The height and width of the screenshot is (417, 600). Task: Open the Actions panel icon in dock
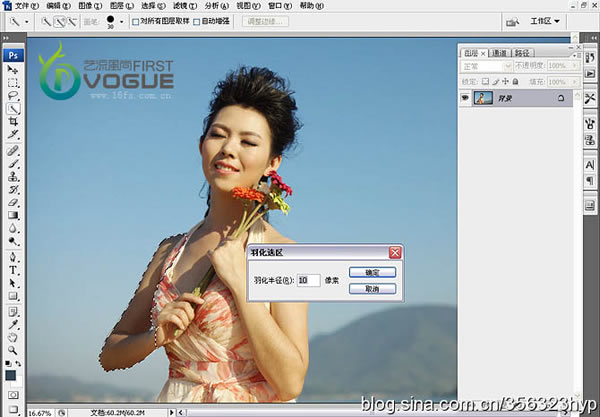[590, 73]
